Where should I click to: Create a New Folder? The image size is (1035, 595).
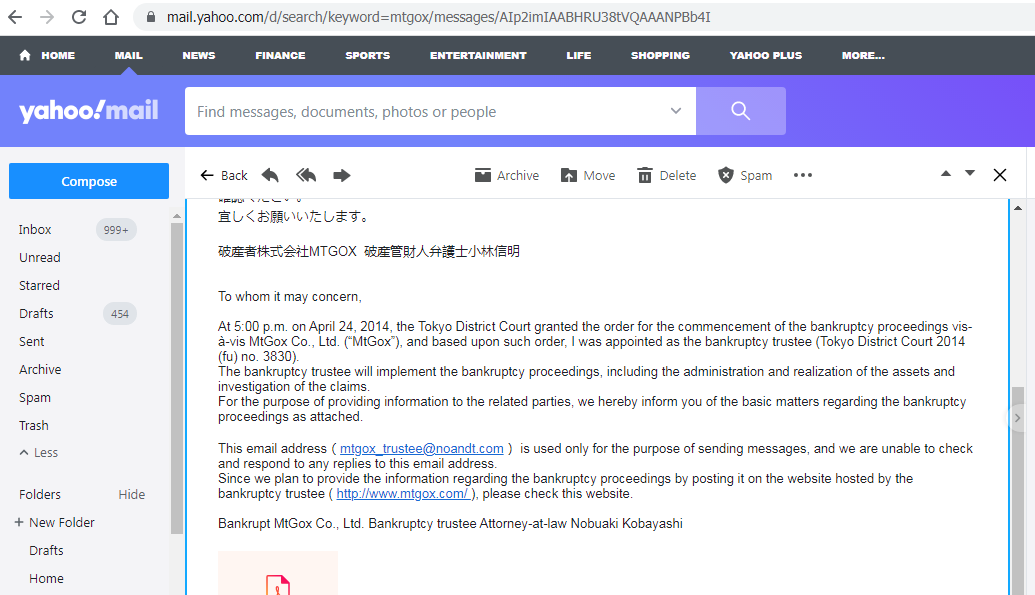[55, 522]
